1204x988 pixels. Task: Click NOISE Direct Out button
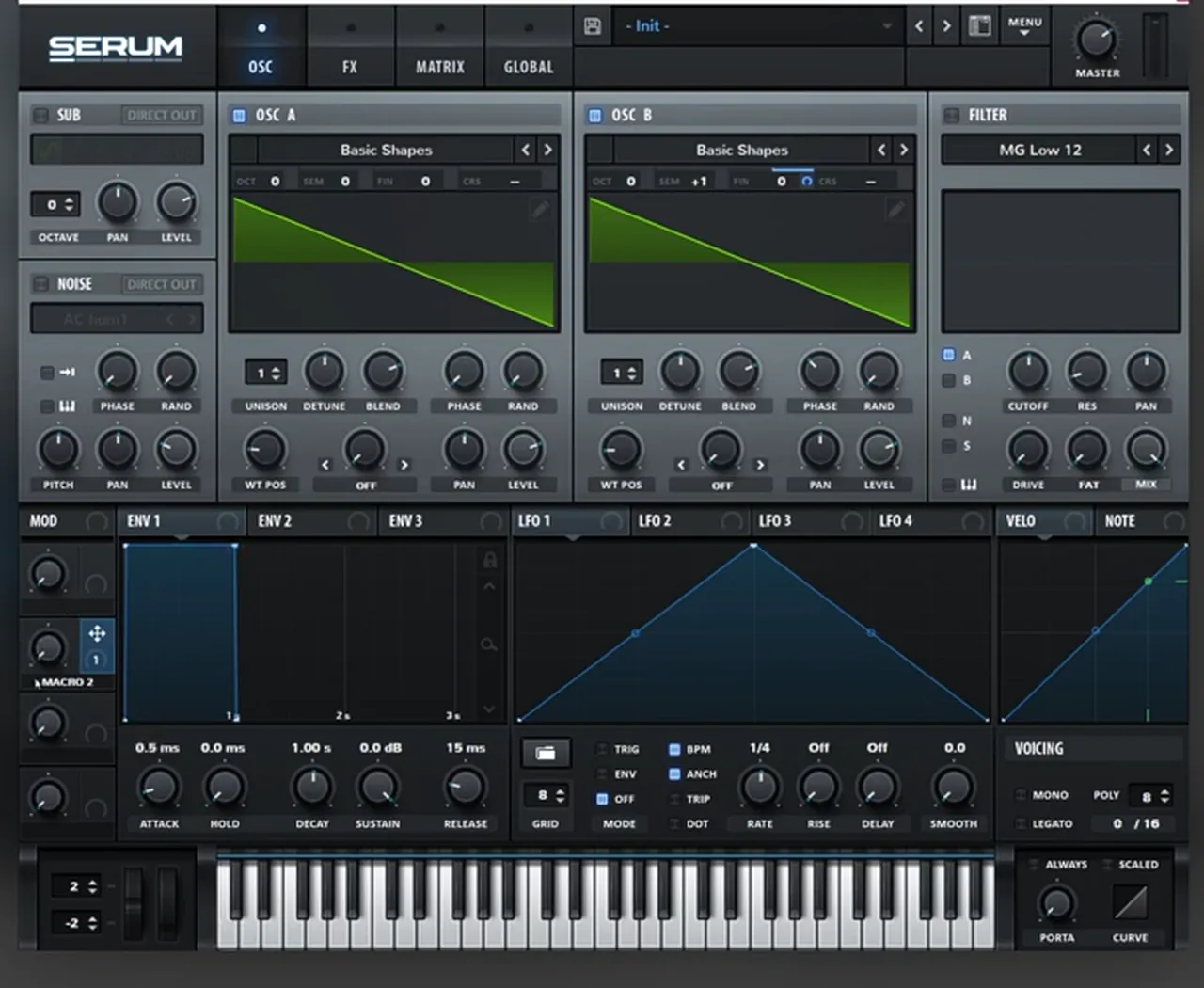pyautogui.click(x=162, y=283)
